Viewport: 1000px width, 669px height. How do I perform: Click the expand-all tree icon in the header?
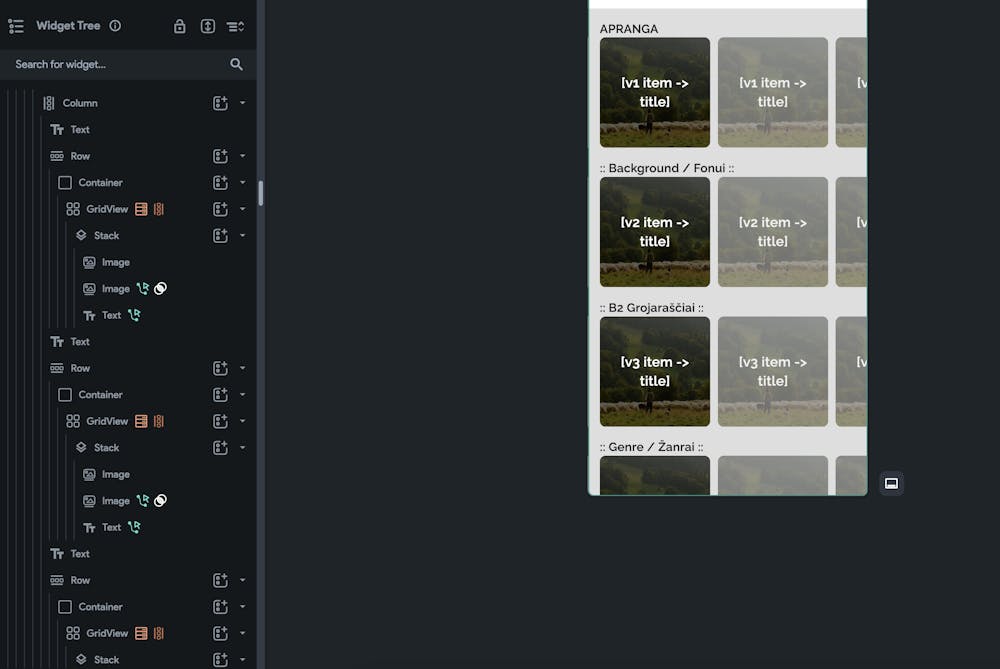point(208,26)
